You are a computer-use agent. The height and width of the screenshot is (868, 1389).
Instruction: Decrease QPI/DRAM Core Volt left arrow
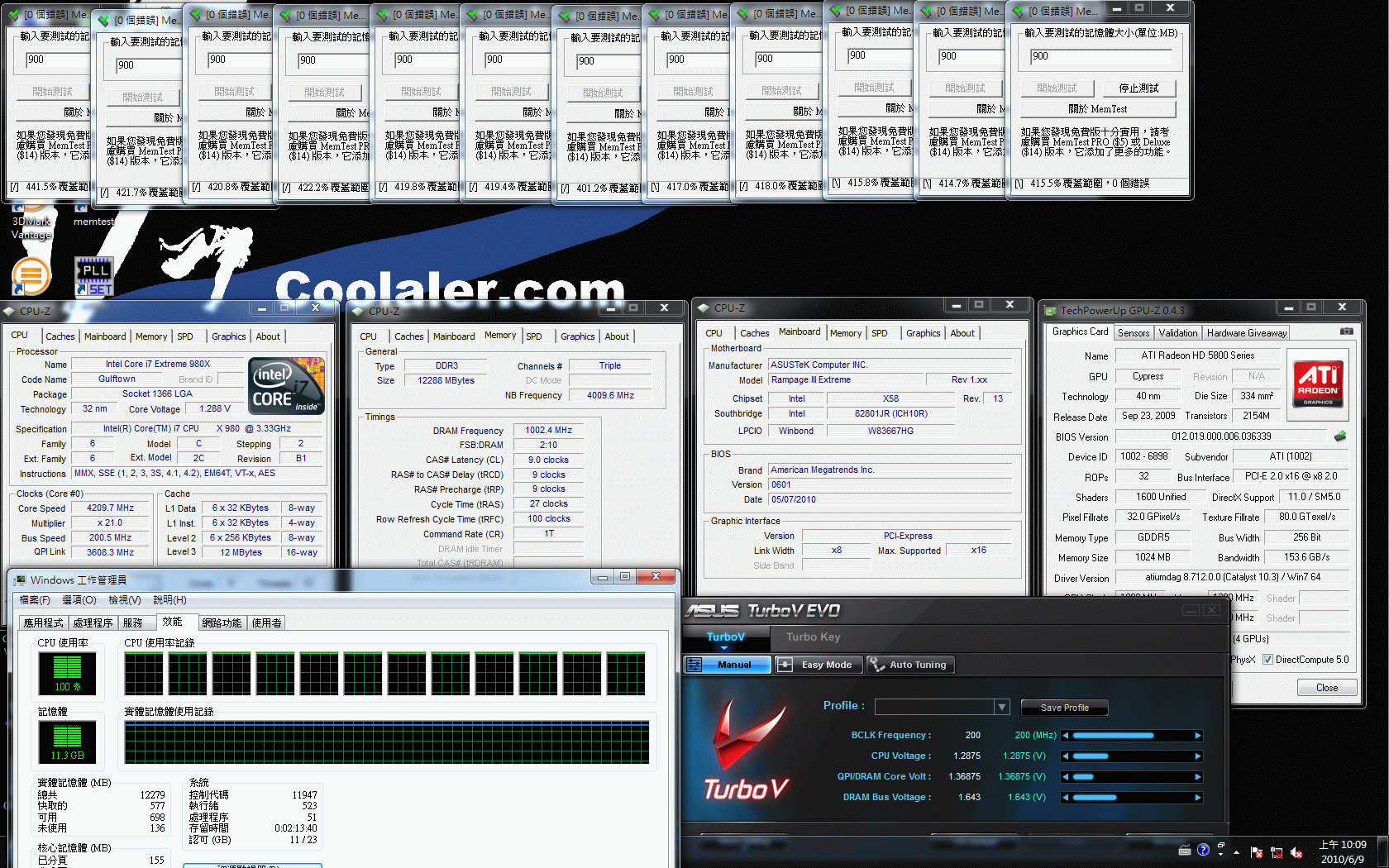pyautogui.click(x=1066, y=776)
